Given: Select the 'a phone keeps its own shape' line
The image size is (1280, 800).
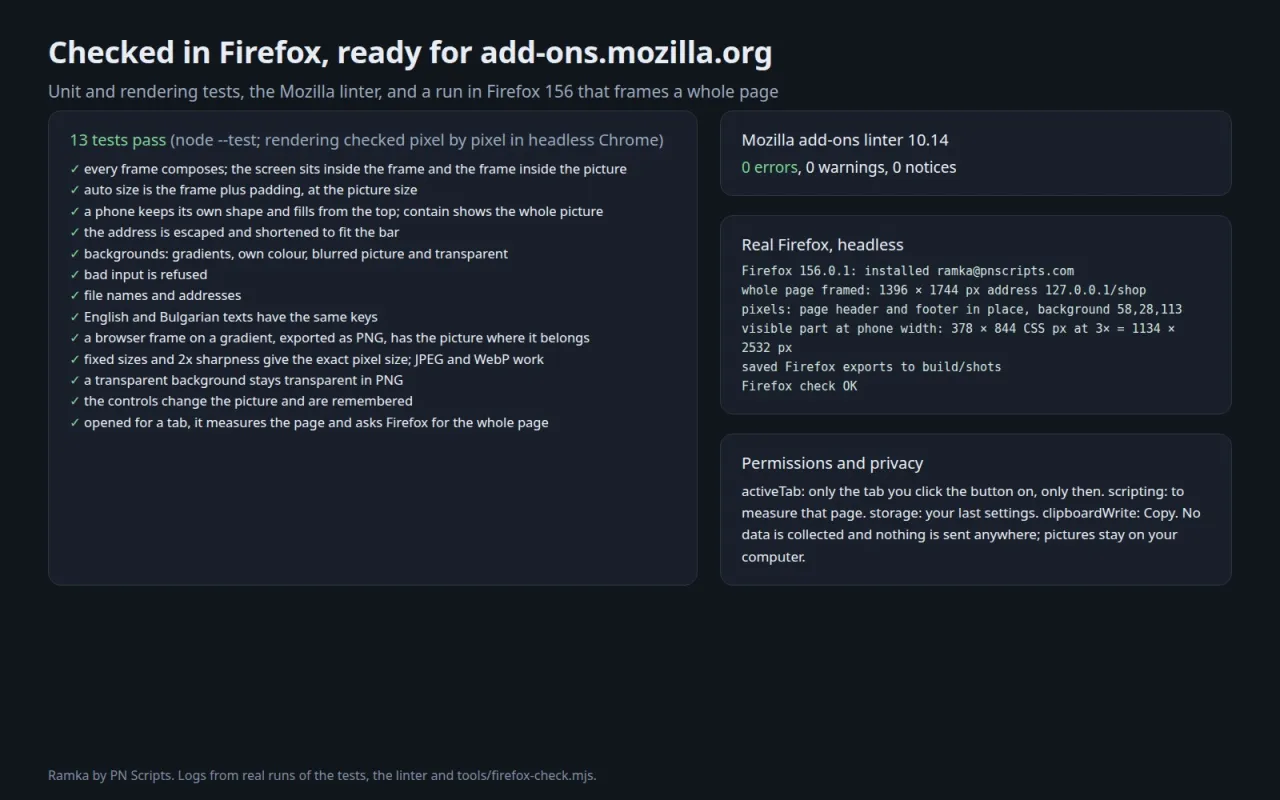Looking at the screenshot, I should point(337,211).
